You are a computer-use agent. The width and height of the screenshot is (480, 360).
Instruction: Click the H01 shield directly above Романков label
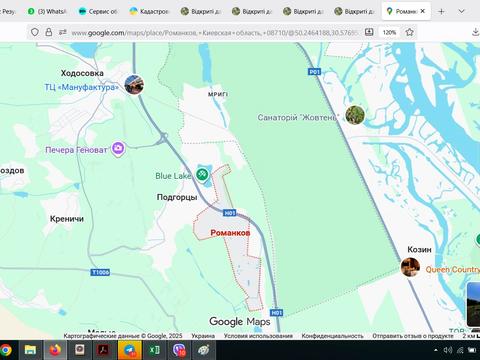230,213
